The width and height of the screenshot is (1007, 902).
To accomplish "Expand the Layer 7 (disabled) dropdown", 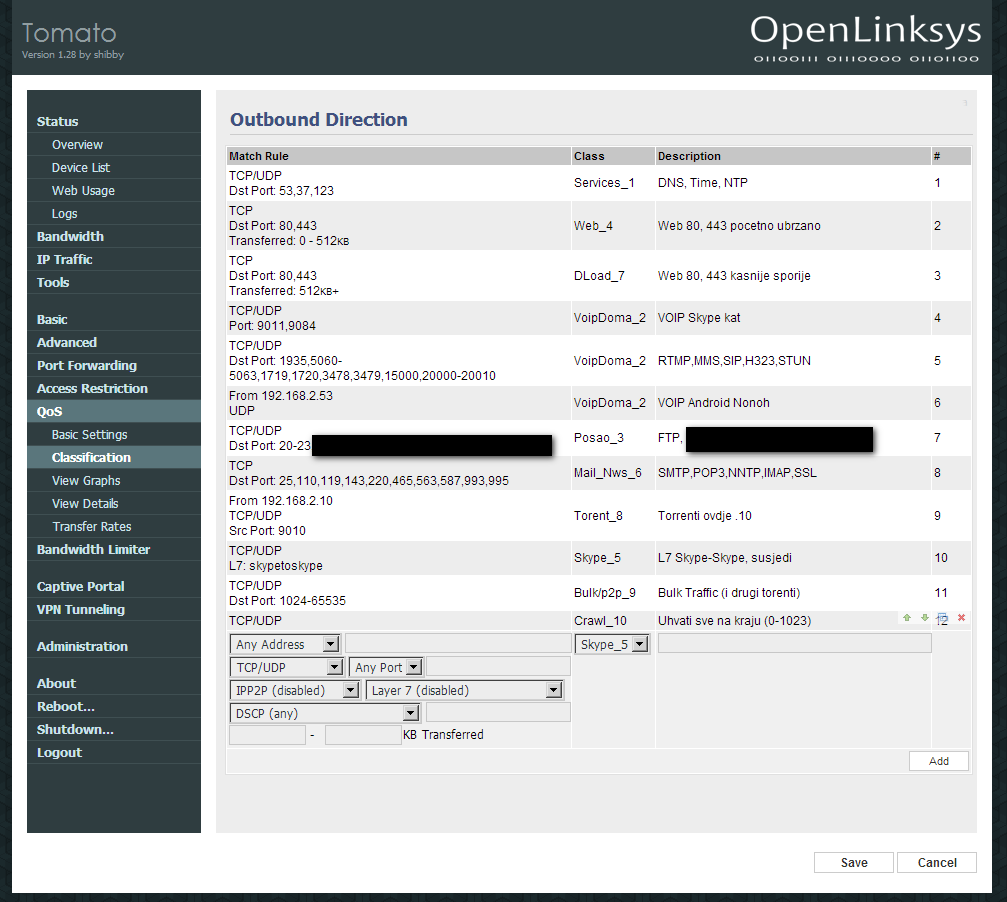I will click(465, 690).
